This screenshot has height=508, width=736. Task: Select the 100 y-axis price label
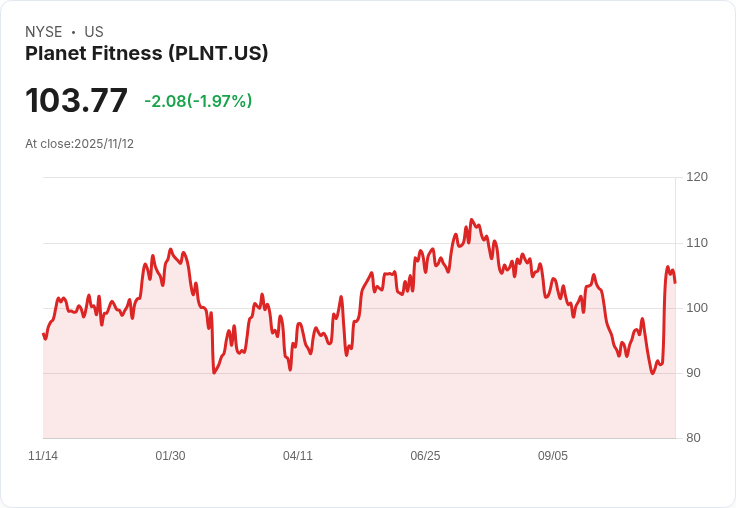pos(697,308)
